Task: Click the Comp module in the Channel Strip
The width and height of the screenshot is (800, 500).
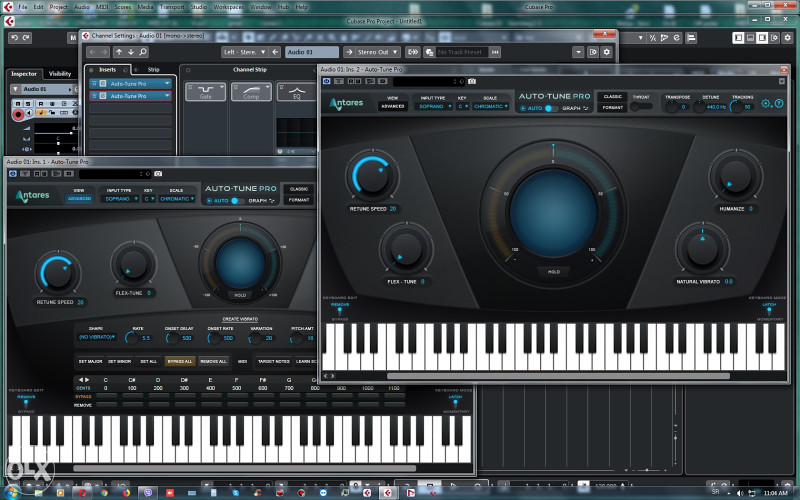Action: coord(251,92)
